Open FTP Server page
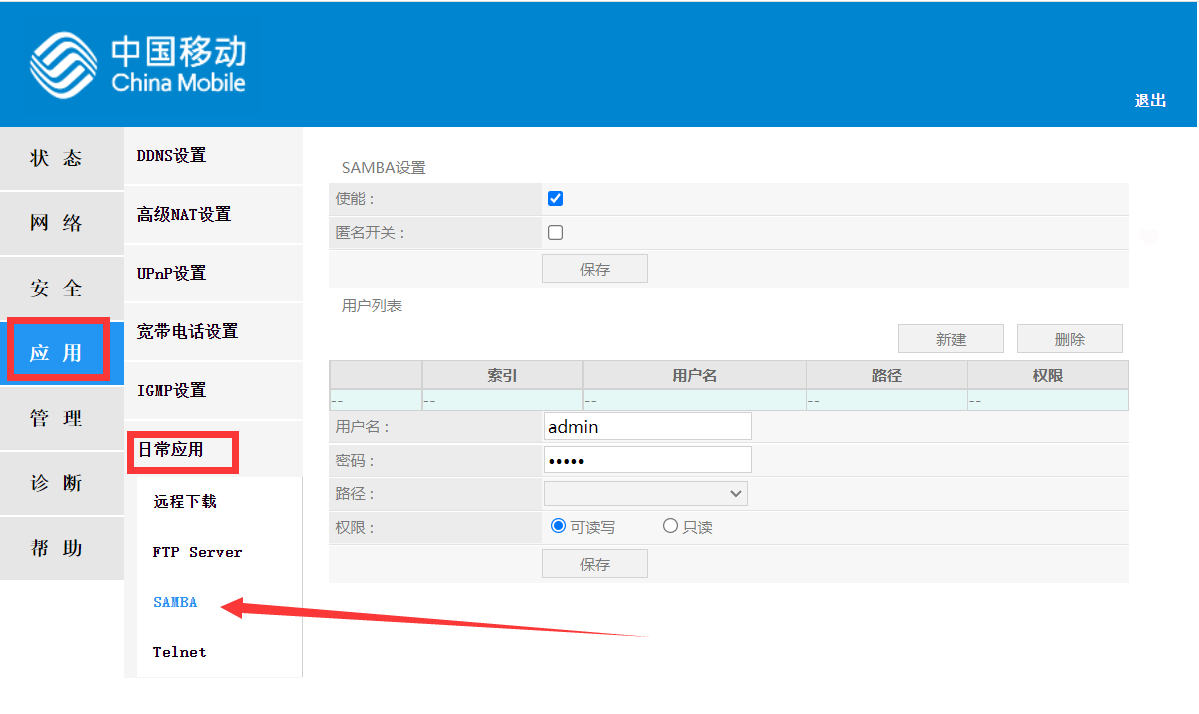The height and width of the screenshot is (714, 1199). (197, 552)
